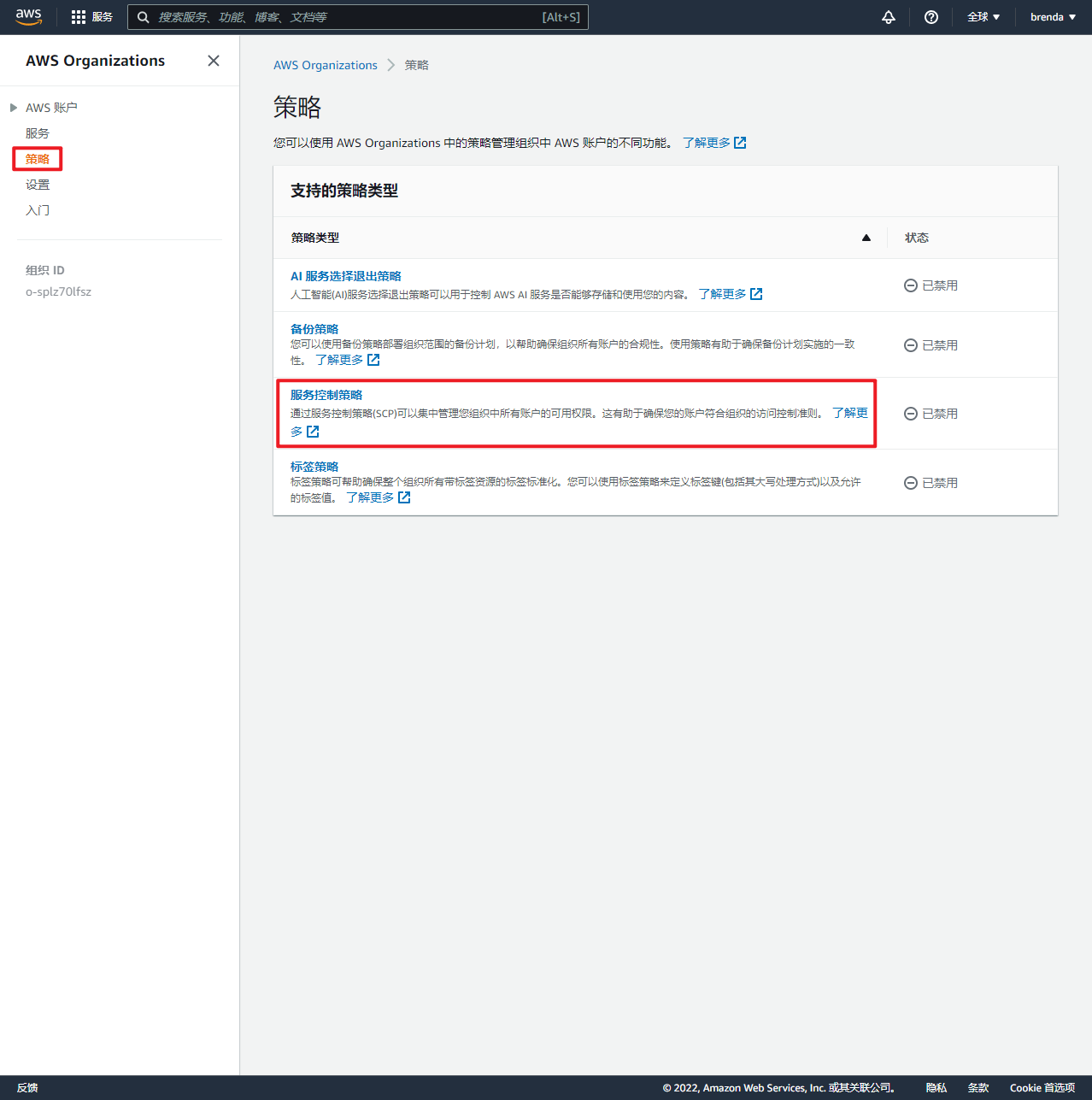
Task: Click 了解更多 link under page title
Action: pyautogui.click(x=707, y=143)
